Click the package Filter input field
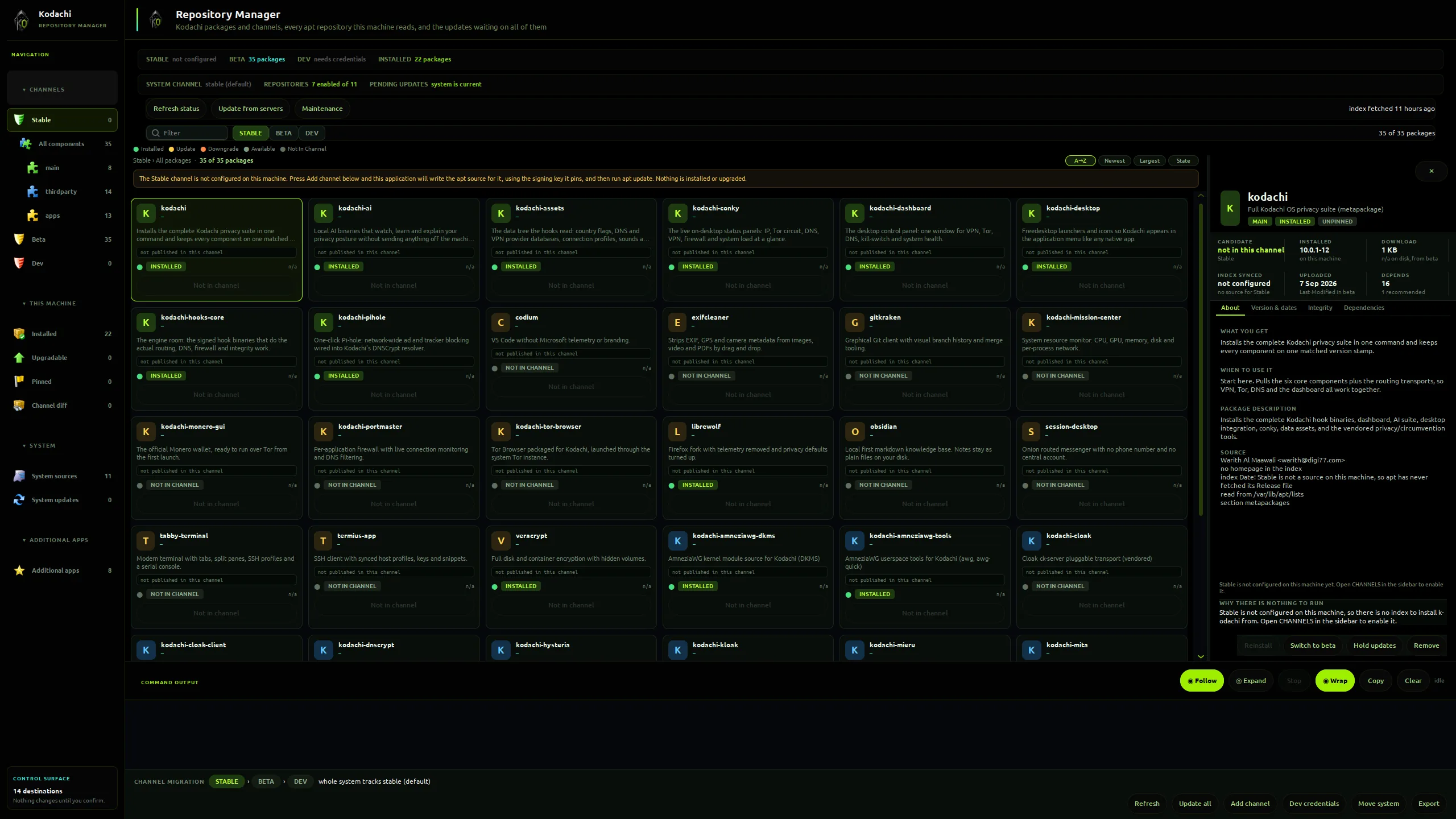This screenshot has height=819, width=1456. [187, 133]
